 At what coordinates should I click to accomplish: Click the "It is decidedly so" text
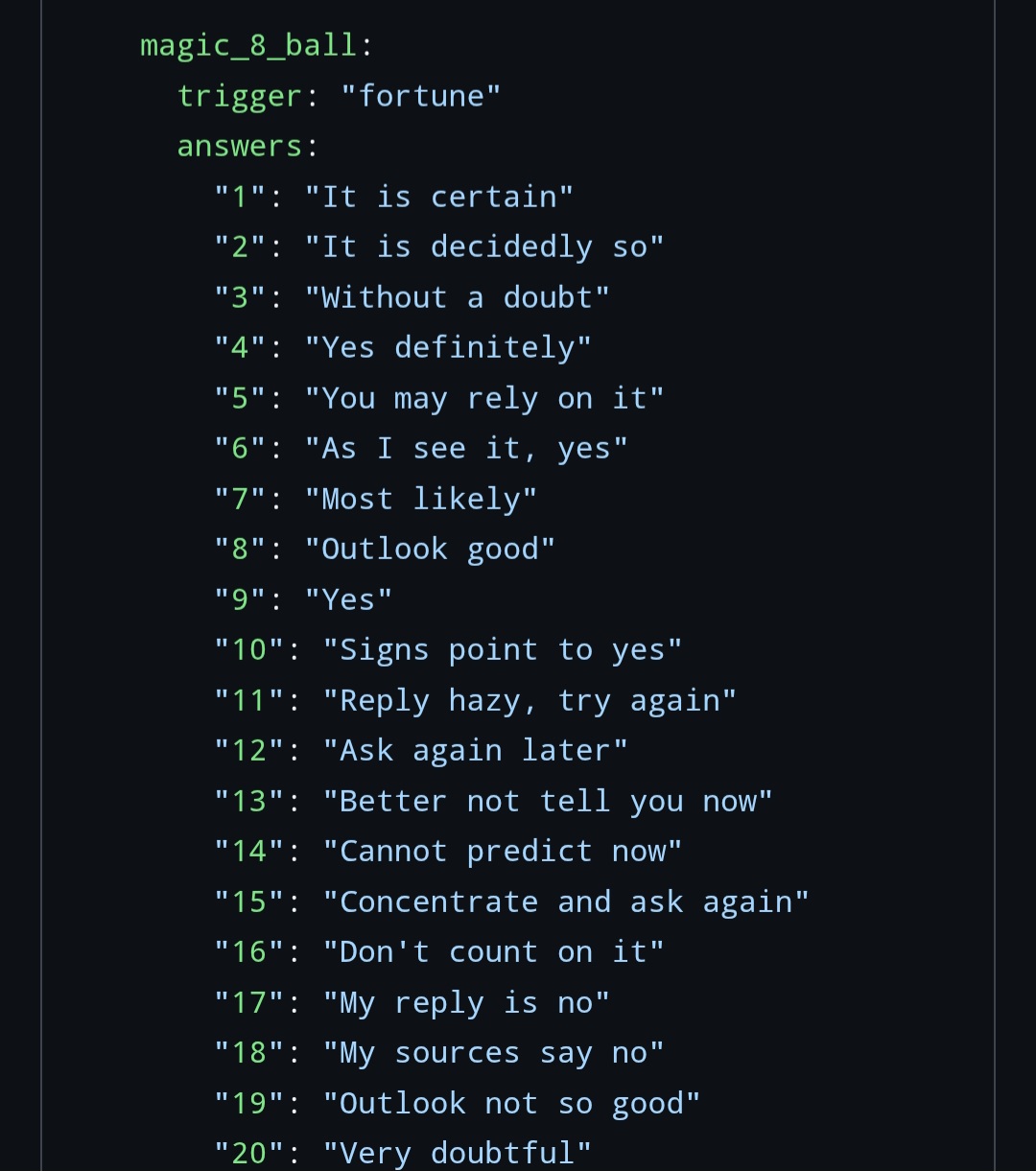coord(484,247)
